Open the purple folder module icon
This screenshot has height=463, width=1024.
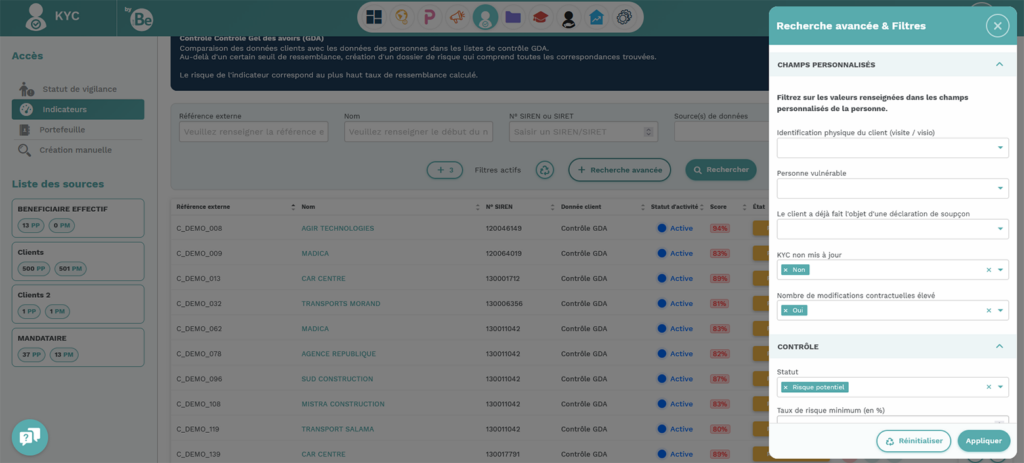click(x=513, y=17)
